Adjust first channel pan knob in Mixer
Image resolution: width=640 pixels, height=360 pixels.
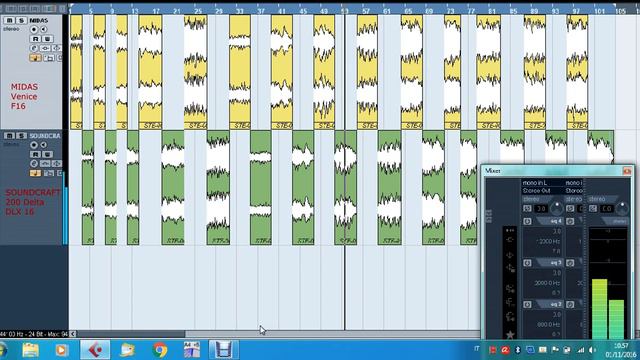point(556,208)
